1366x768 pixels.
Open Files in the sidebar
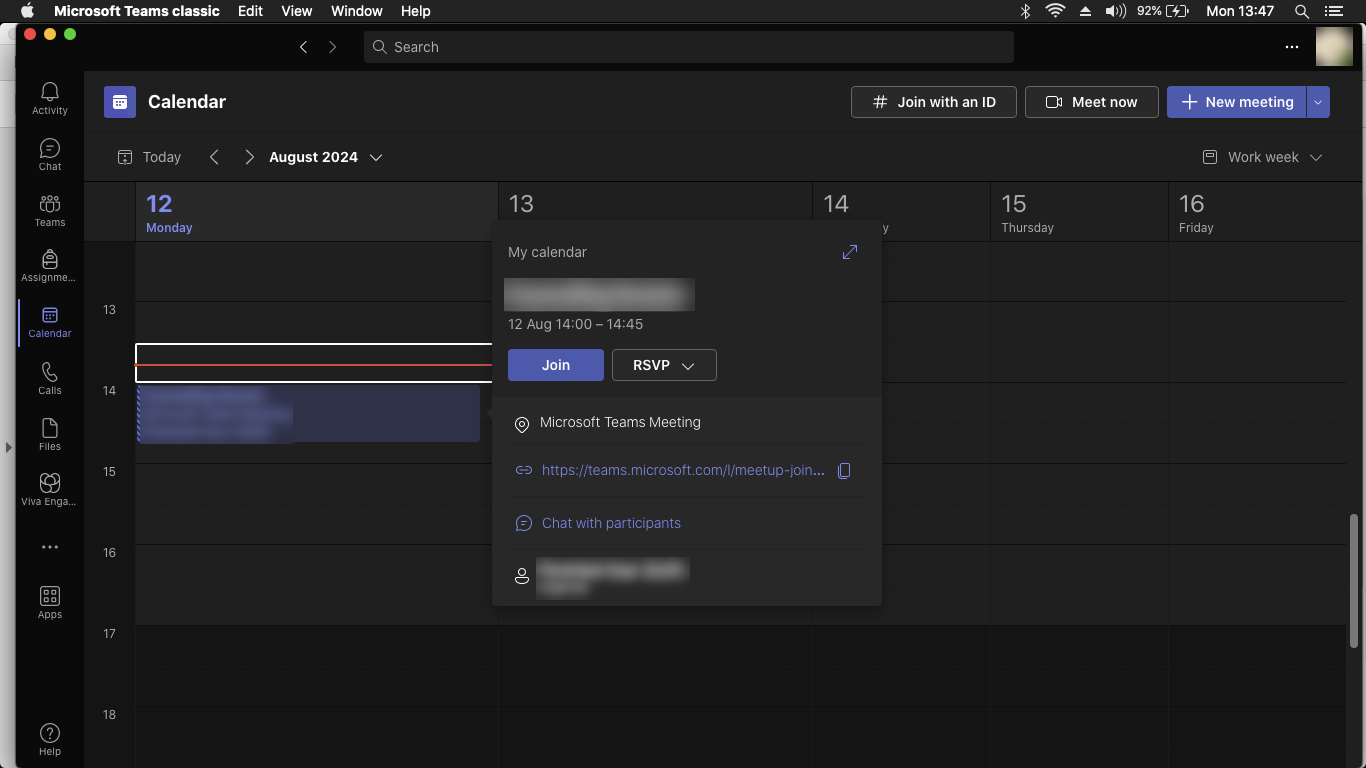click(50, 434)
